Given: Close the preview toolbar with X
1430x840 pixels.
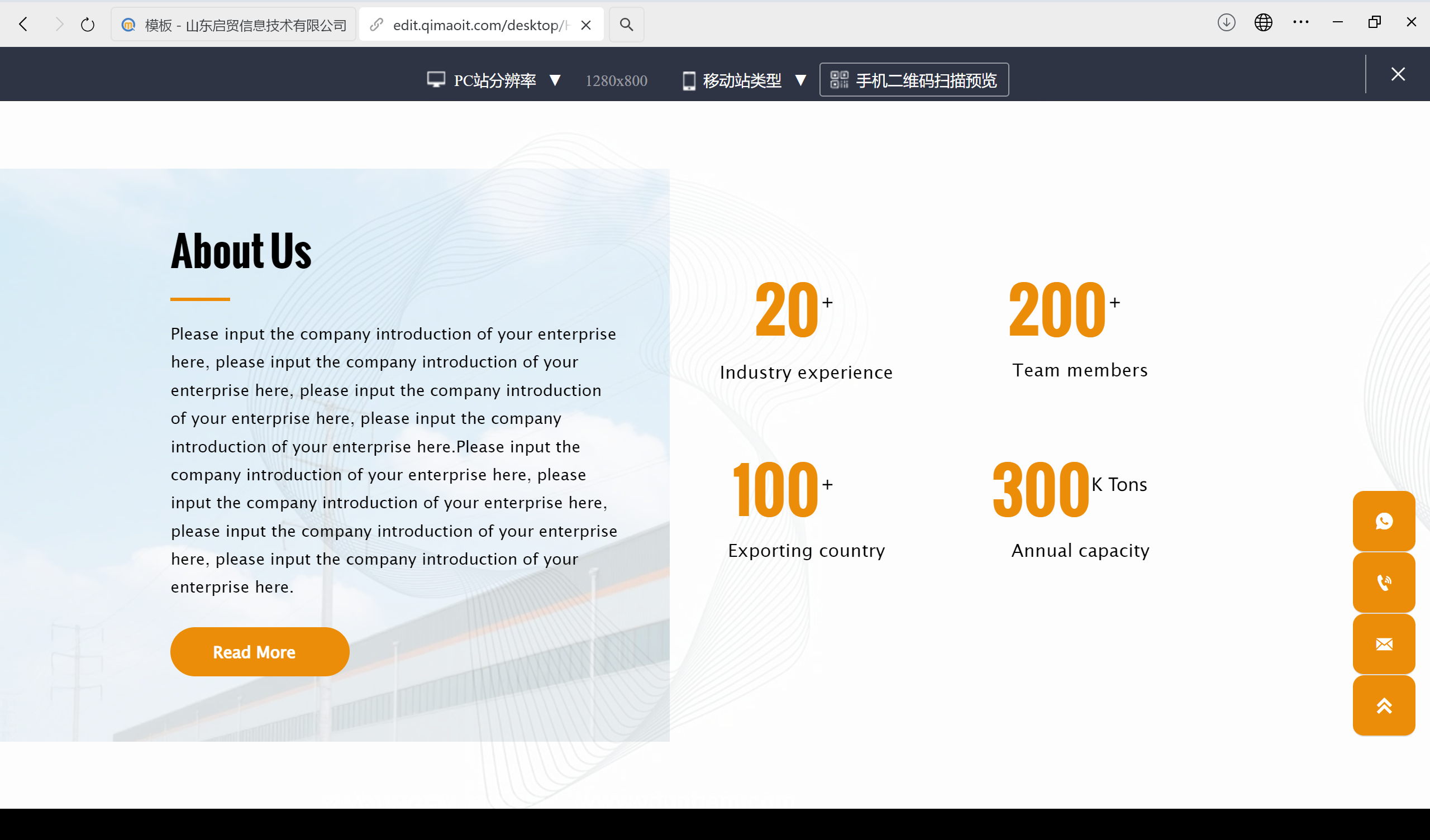Looking at the screenshot, I should 1398,74.
